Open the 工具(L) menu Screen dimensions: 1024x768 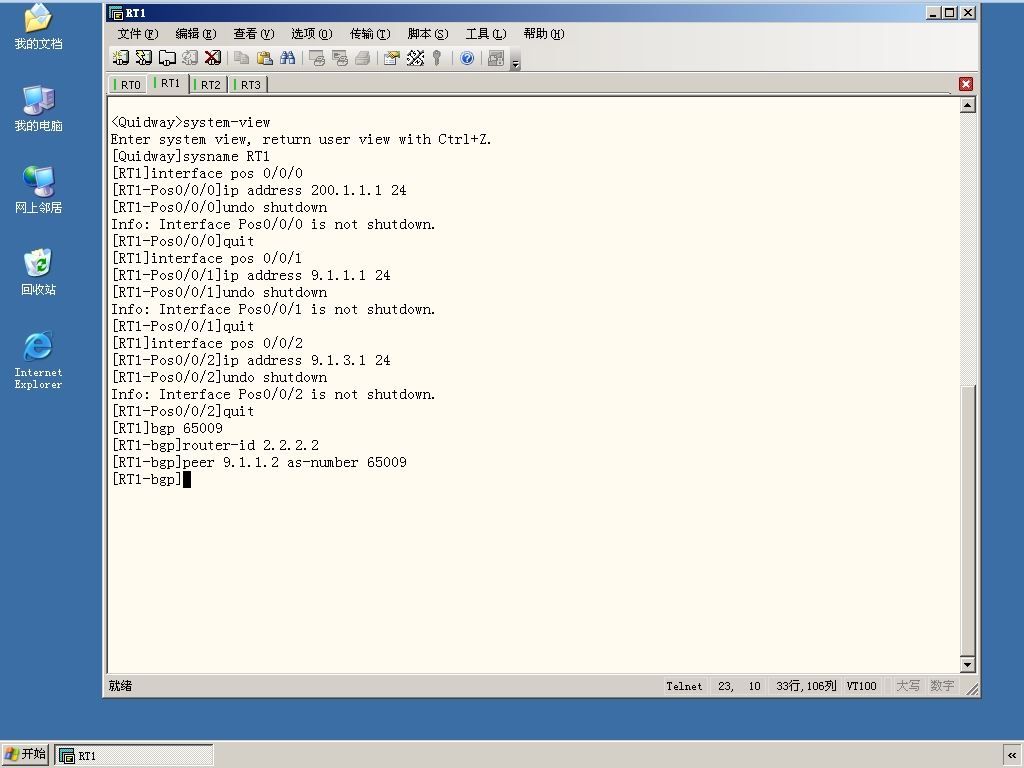pyautogui.click(x=486, y=34)
